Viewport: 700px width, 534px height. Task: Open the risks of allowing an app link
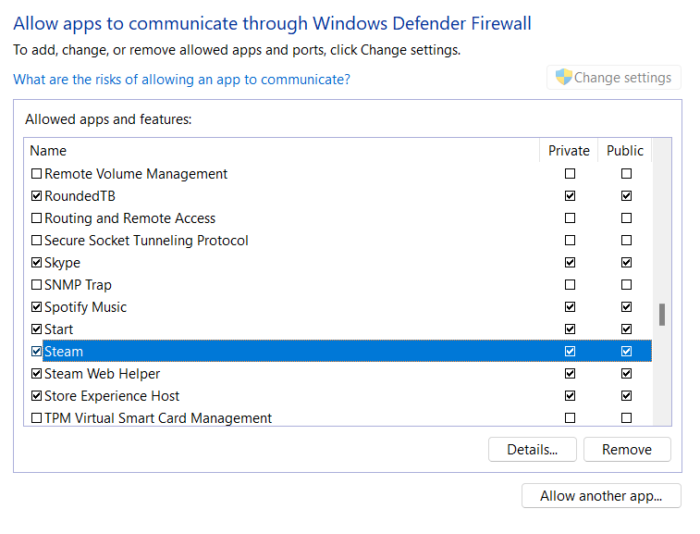181,79
